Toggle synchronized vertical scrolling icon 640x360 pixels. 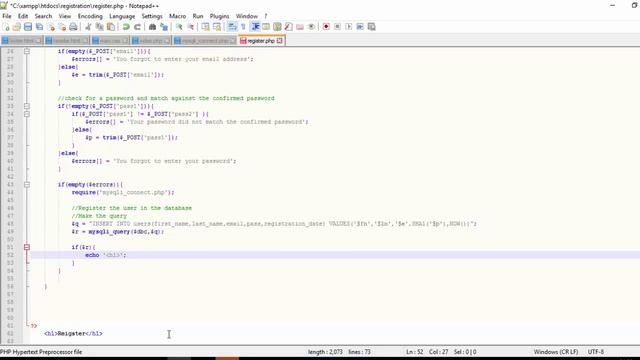205,27
